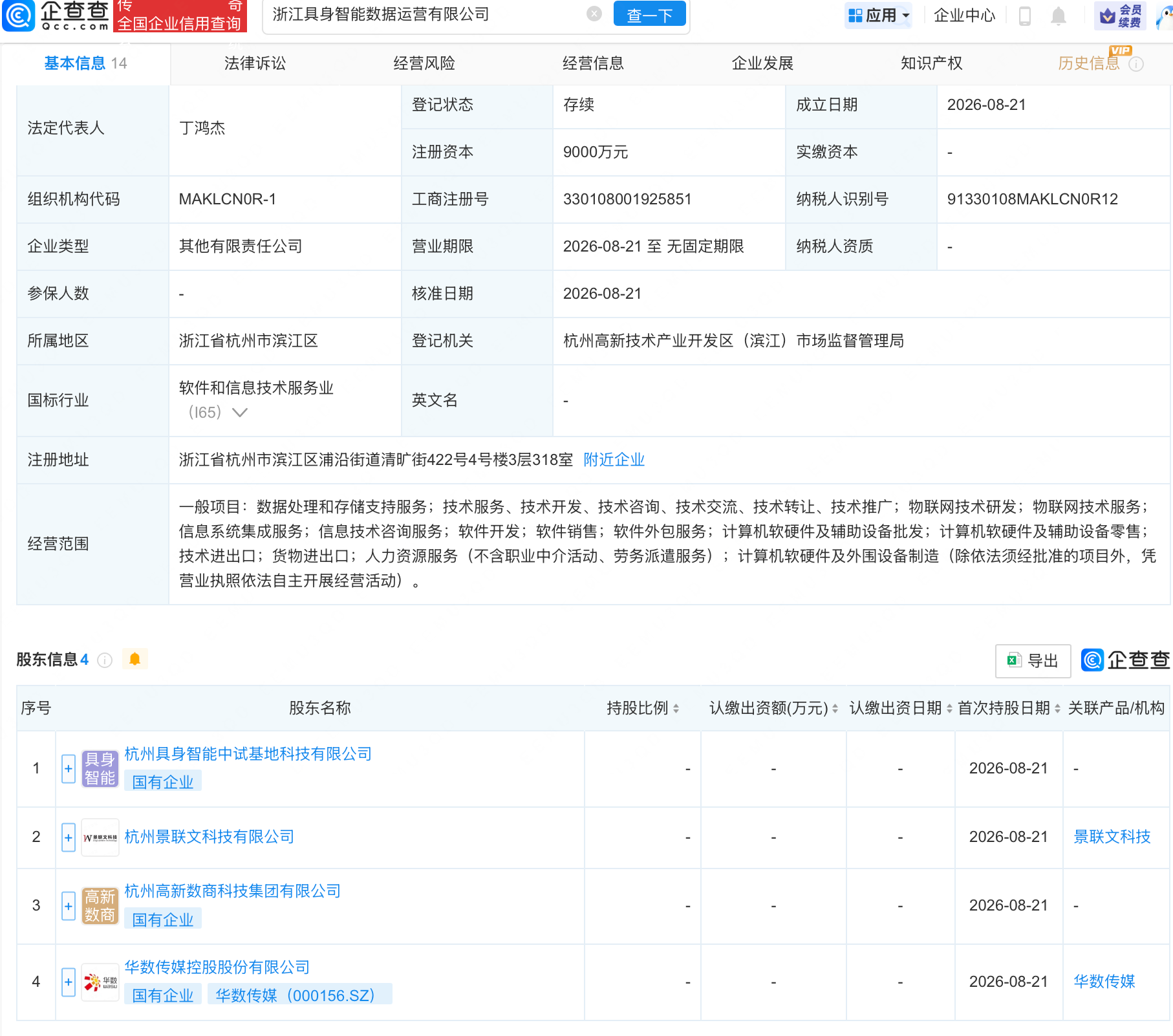
Task: Switch to 基本信息 tab
Action: pos(85,63)
